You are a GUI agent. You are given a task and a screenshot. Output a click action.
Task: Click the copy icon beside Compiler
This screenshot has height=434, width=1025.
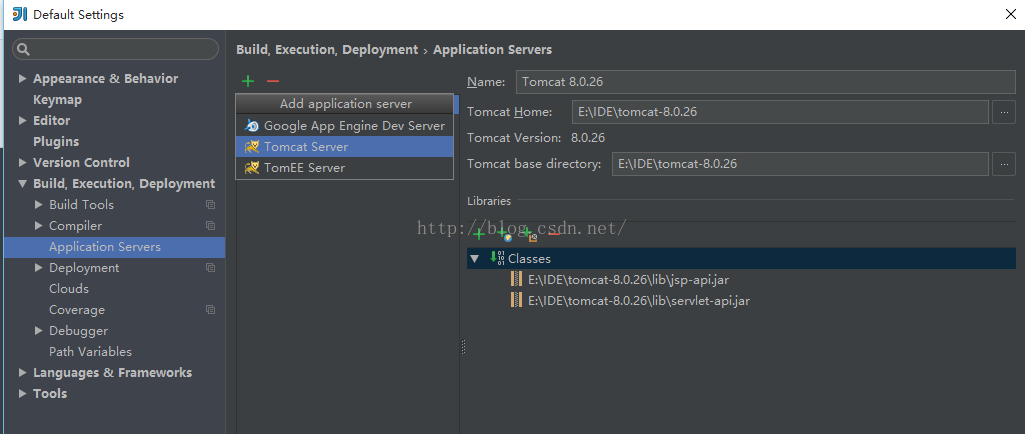[210, 225]
